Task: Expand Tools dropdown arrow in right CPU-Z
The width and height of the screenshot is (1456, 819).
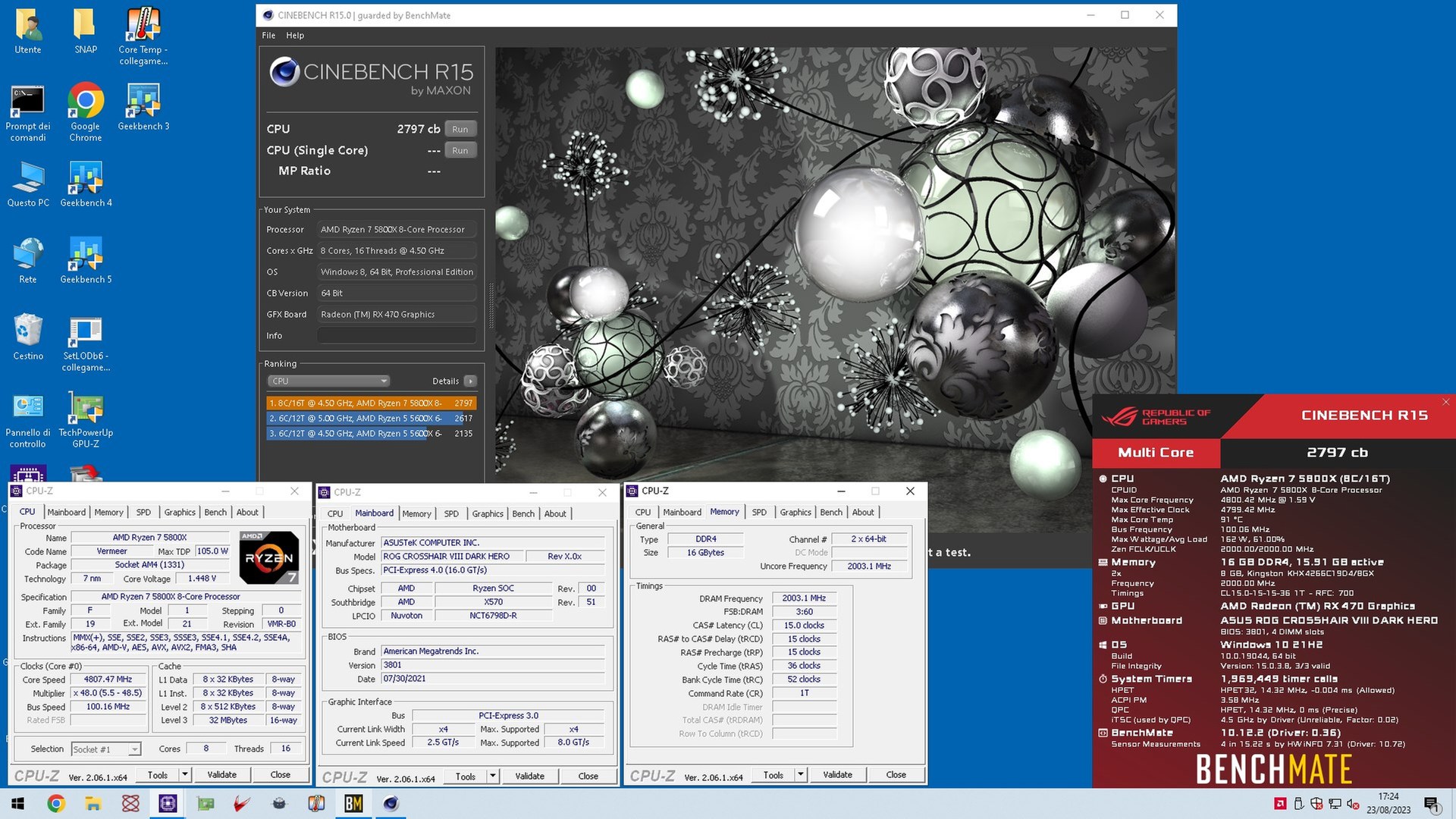Action: [x=800, y=774]
